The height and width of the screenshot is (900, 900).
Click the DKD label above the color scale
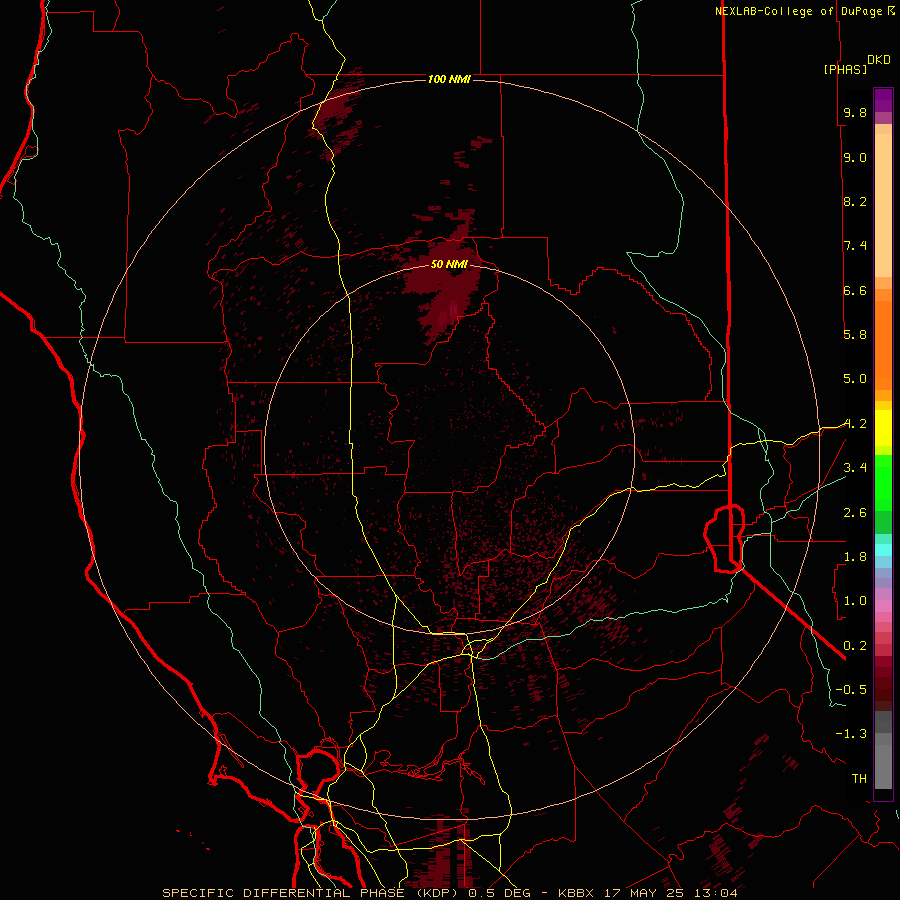pyautogui.click(x=879, y=60)
